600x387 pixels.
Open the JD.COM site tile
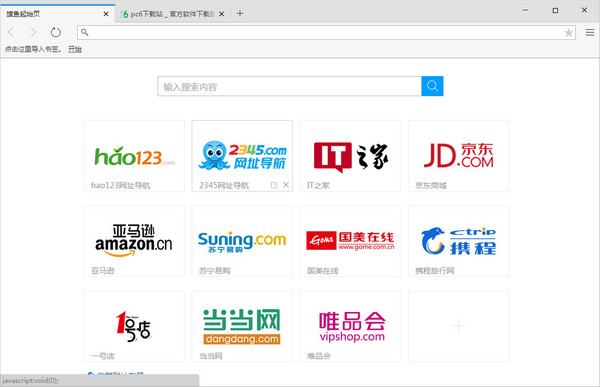pos(459,156)
